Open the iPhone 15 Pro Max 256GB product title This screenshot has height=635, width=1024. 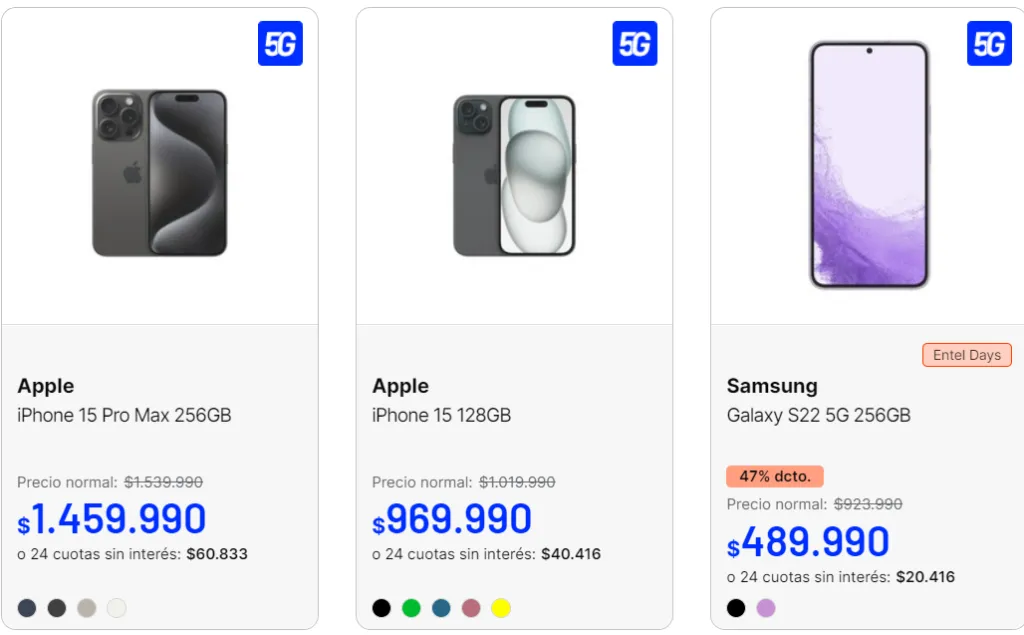point(124,415)
